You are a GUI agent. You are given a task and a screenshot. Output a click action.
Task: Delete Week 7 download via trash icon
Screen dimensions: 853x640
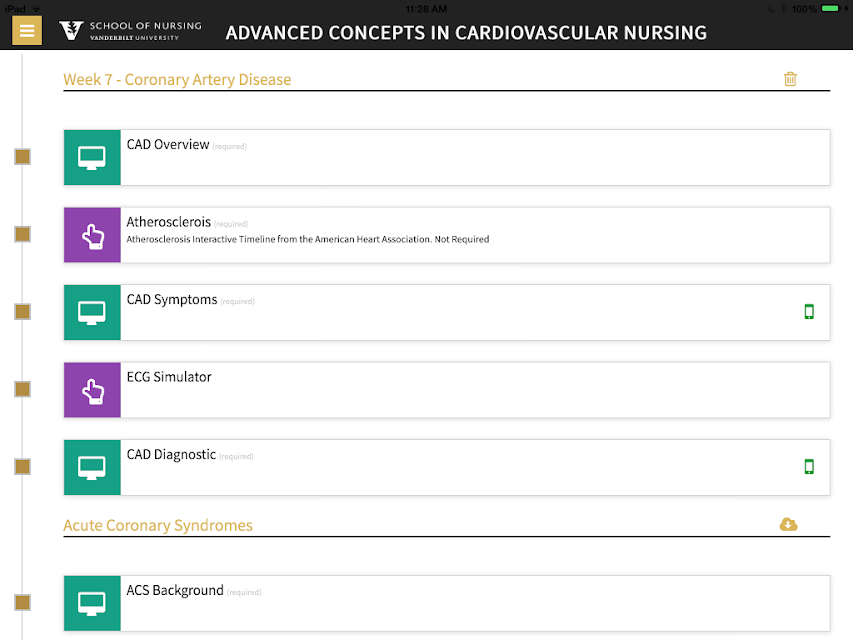pos(790,79)
